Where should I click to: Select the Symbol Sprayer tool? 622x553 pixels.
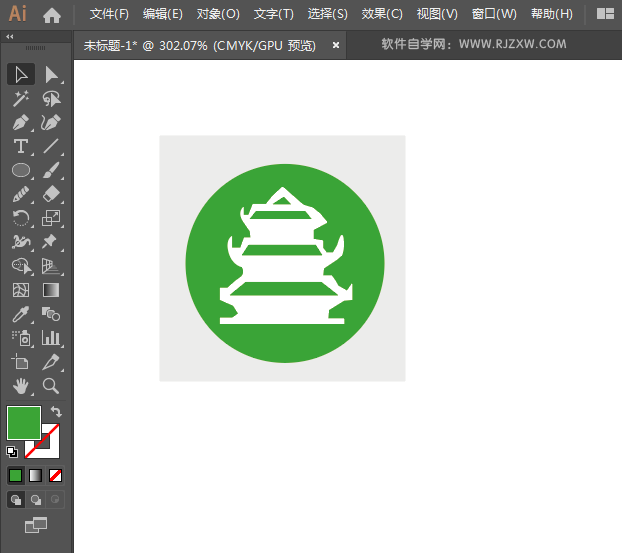click(x=21, y=338)
